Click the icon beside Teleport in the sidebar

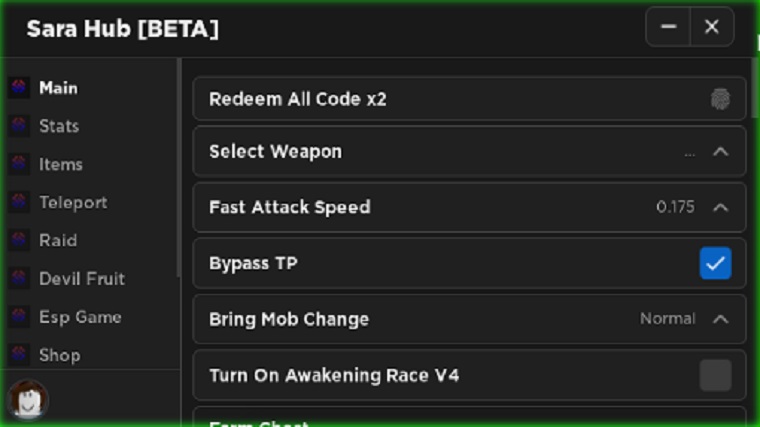click(x=19, y=202)
